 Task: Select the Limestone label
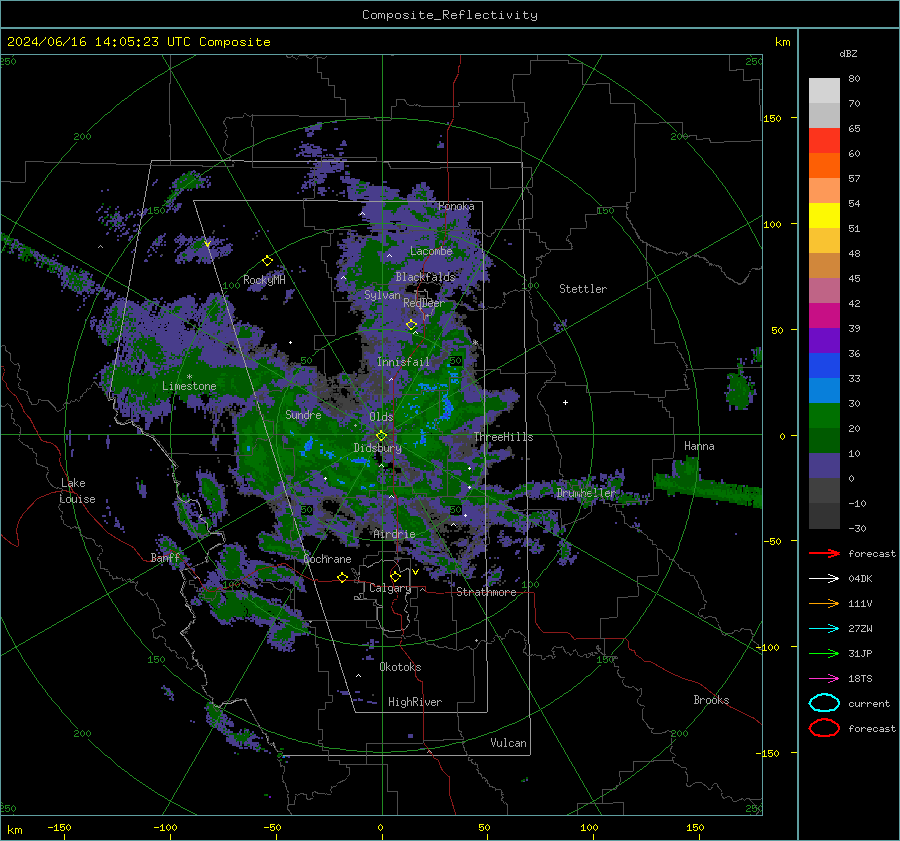pyautogui.click(x=189, y=386)
